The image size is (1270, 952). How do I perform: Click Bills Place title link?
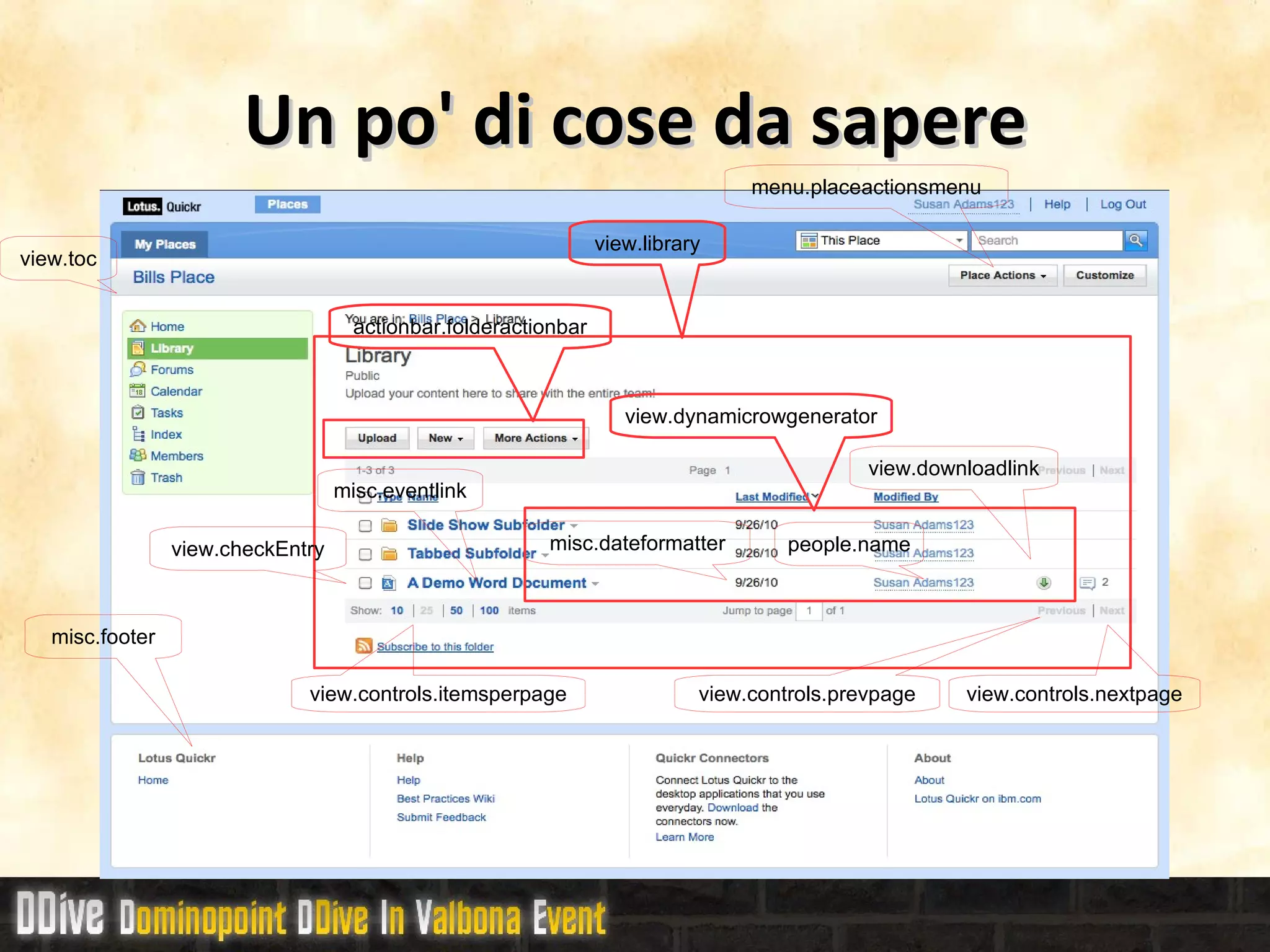[174, 277]
